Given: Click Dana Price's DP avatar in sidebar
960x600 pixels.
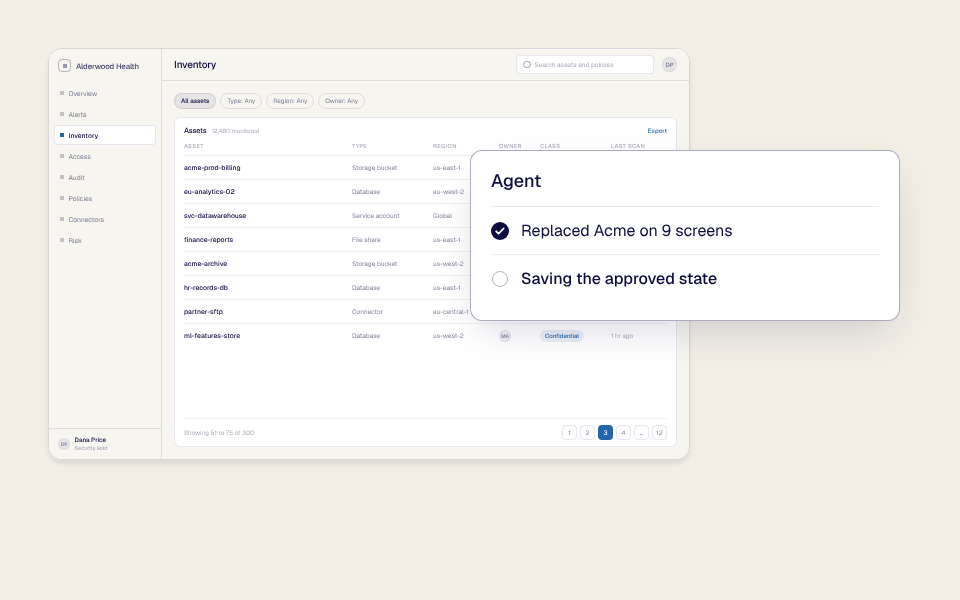Looking at the screenshot, I should point(64,444).
